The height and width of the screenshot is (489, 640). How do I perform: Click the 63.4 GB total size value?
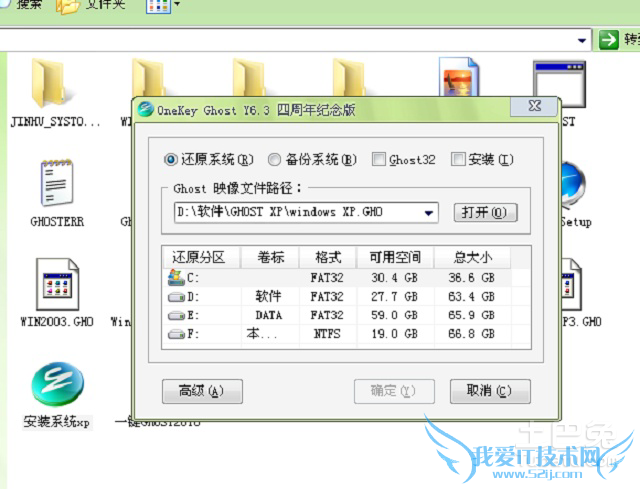[x=471, y=297]
